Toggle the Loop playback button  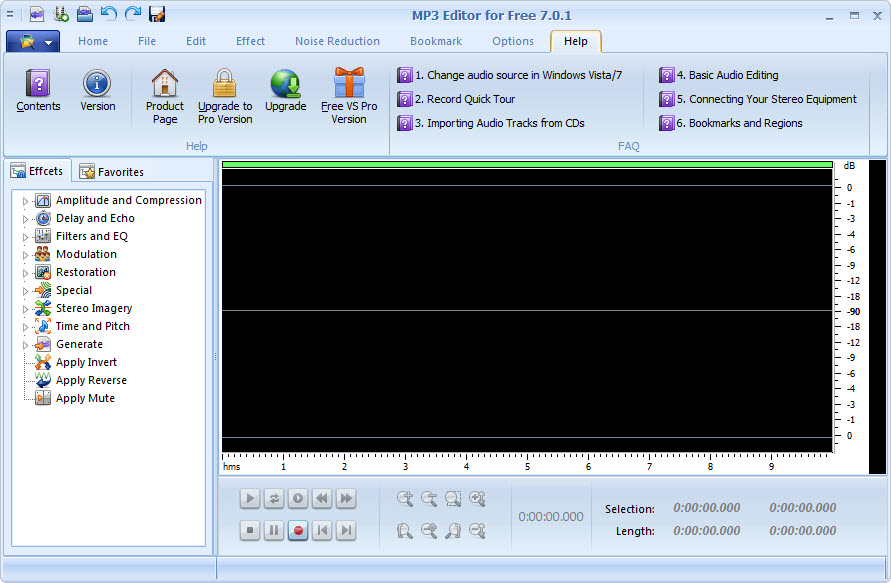click(x=274, y=498)
